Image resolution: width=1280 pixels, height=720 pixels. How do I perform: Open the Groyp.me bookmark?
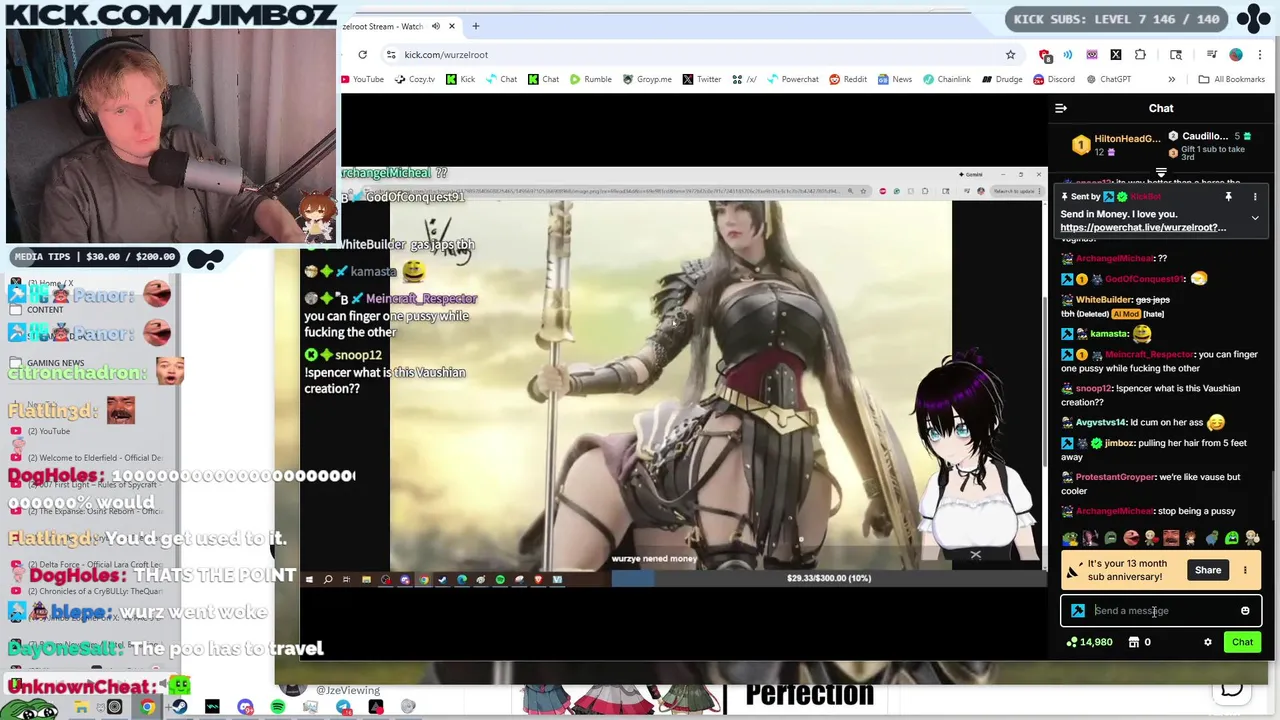[x=647, y=79]
